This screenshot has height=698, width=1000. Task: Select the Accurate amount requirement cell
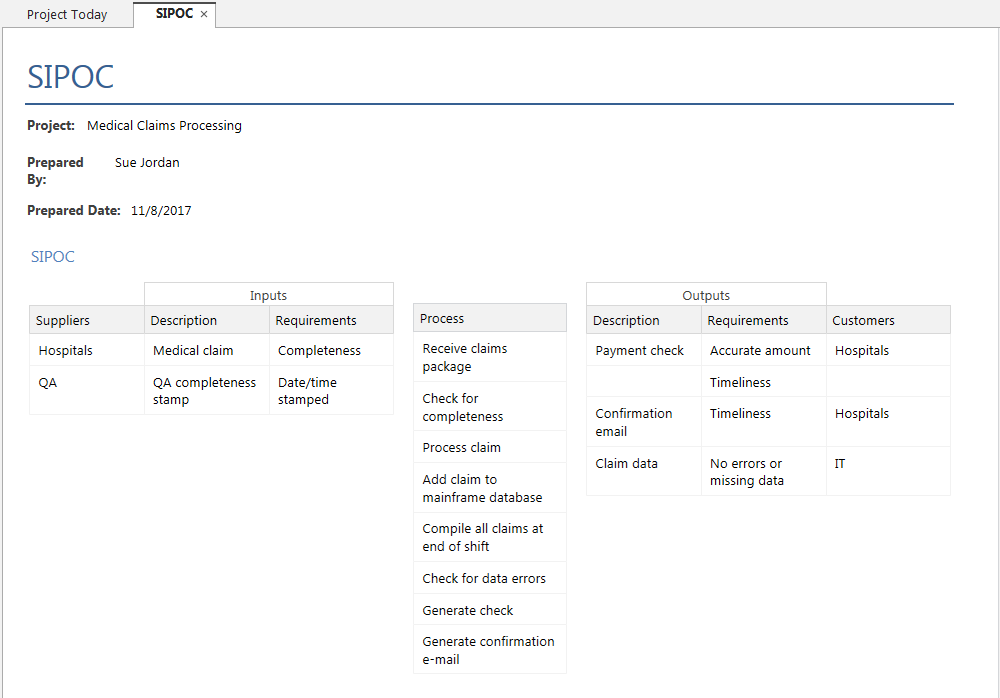tap(760, 351)
